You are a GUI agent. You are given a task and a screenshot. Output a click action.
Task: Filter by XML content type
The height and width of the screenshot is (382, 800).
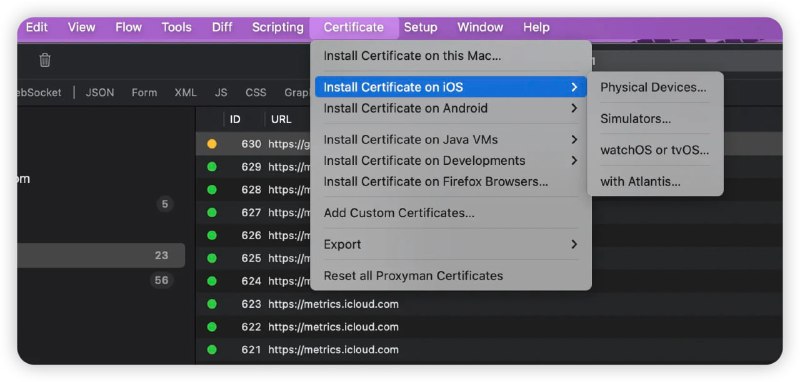(185, 93)
